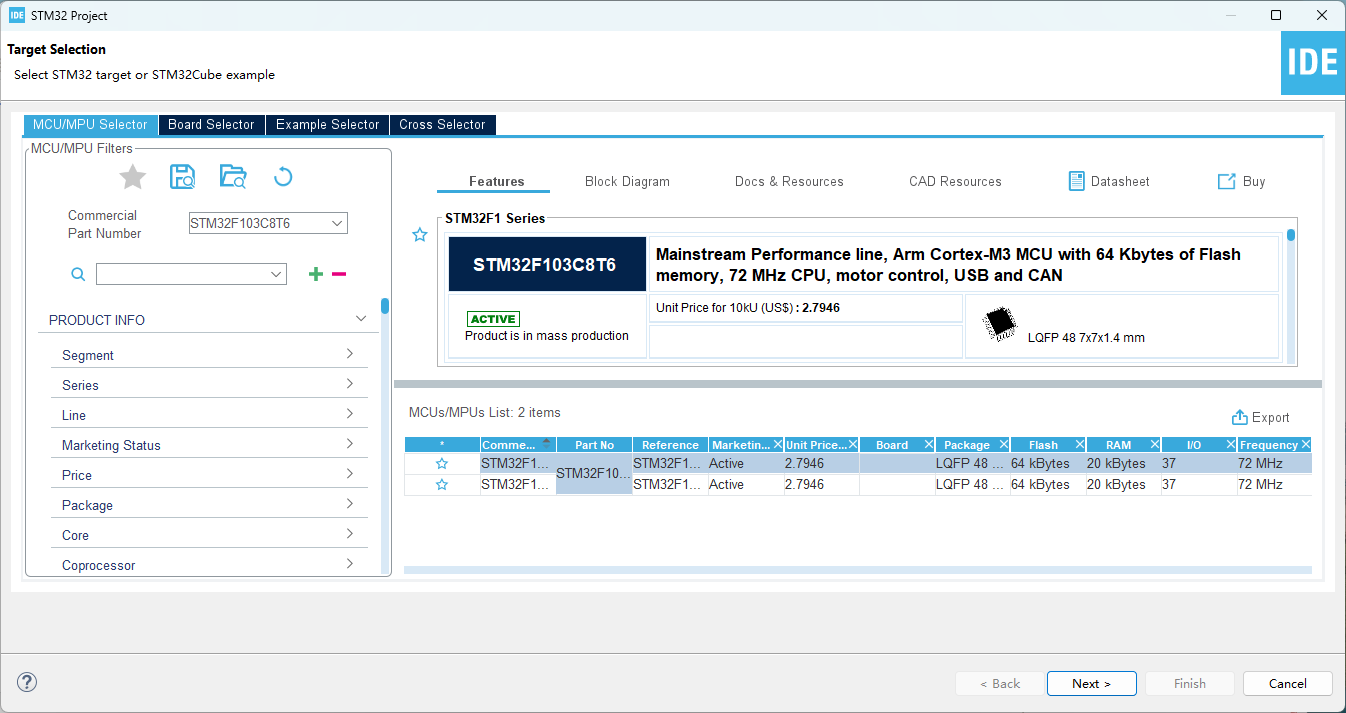The height and width of the screenshot is (713, 1346).
Task: Click the Buy external link icon
Action: (x=1227, y=181)
